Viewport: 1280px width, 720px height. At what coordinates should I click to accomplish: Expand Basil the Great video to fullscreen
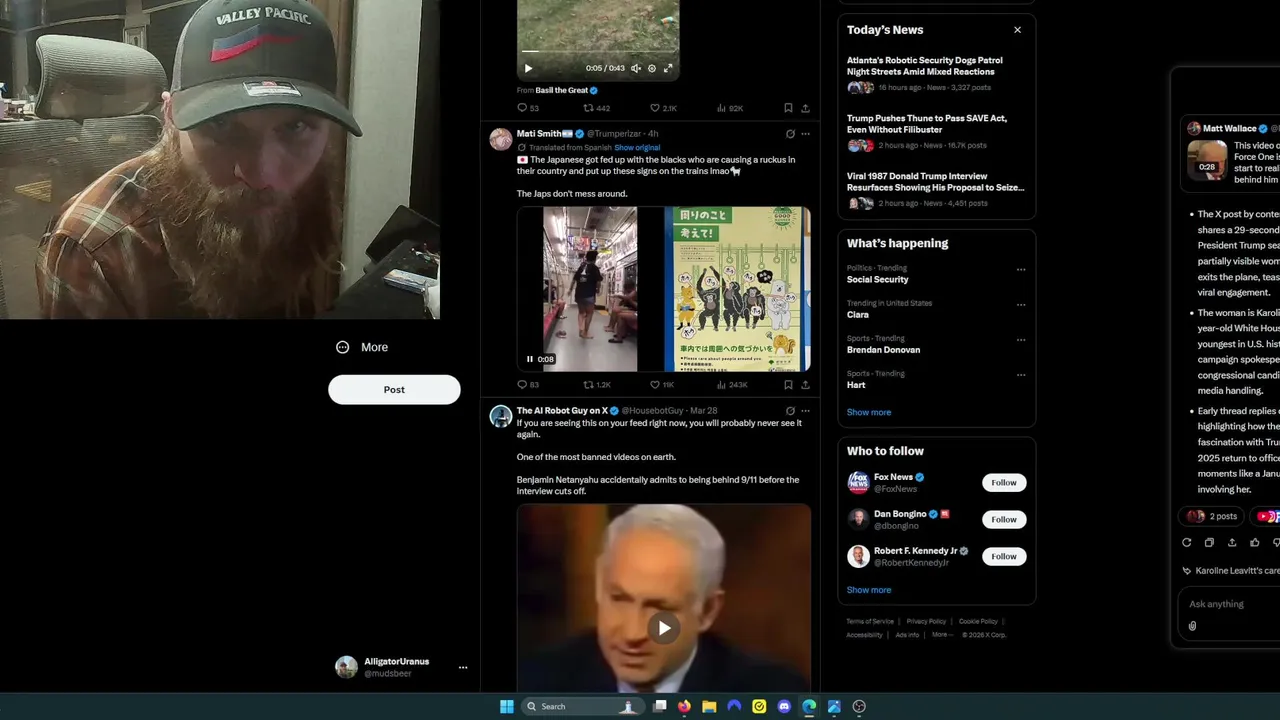coord(668,68)
